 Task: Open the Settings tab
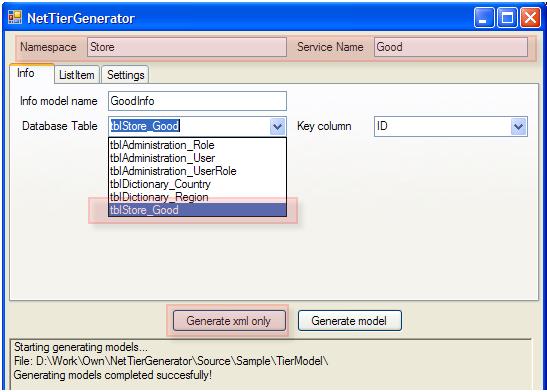[126, 75]
